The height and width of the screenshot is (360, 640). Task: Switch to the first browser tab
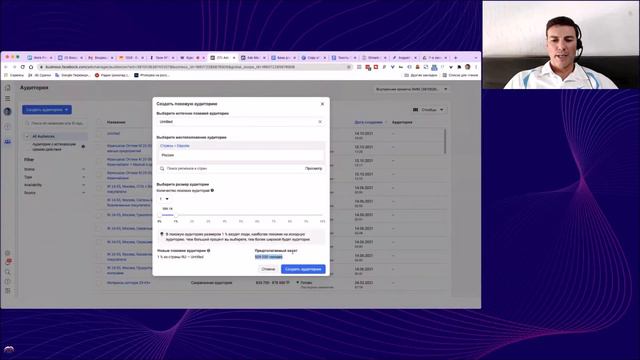point(40,58)
